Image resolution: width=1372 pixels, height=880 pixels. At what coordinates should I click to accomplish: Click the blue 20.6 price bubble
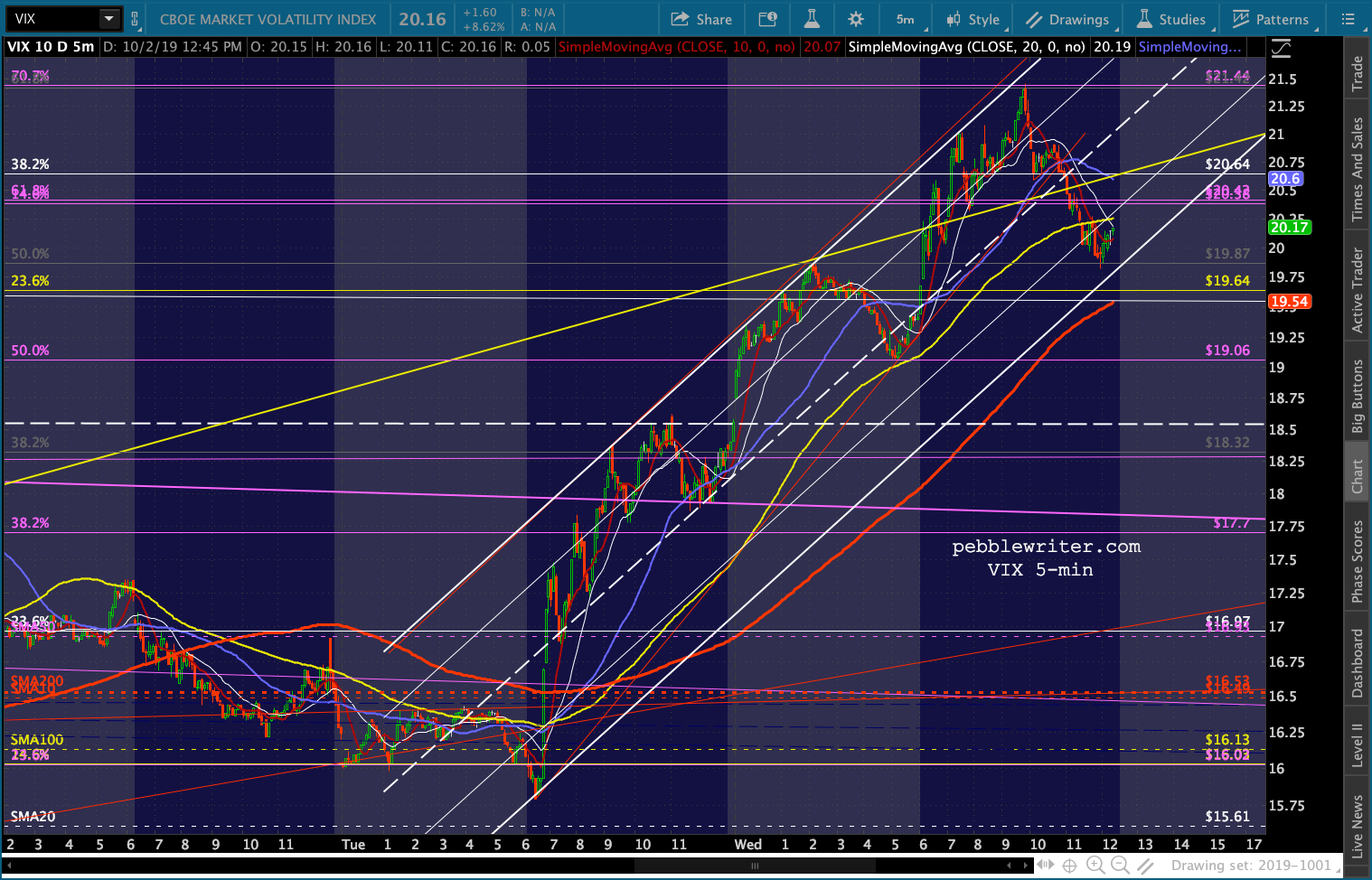pos(1284,179)
